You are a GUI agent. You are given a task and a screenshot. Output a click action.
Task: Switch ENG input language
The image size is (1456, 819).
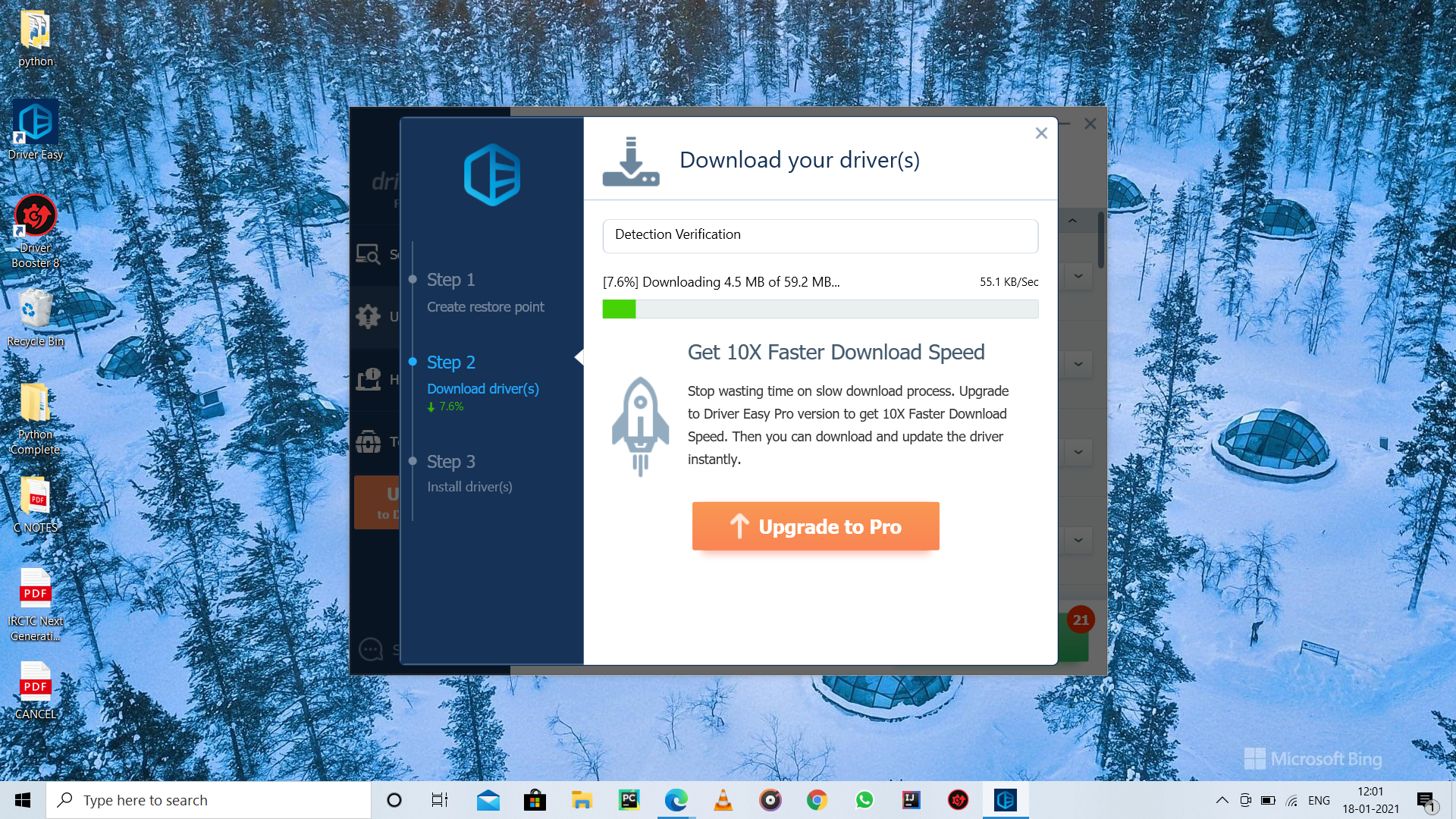pos(1319,800)
